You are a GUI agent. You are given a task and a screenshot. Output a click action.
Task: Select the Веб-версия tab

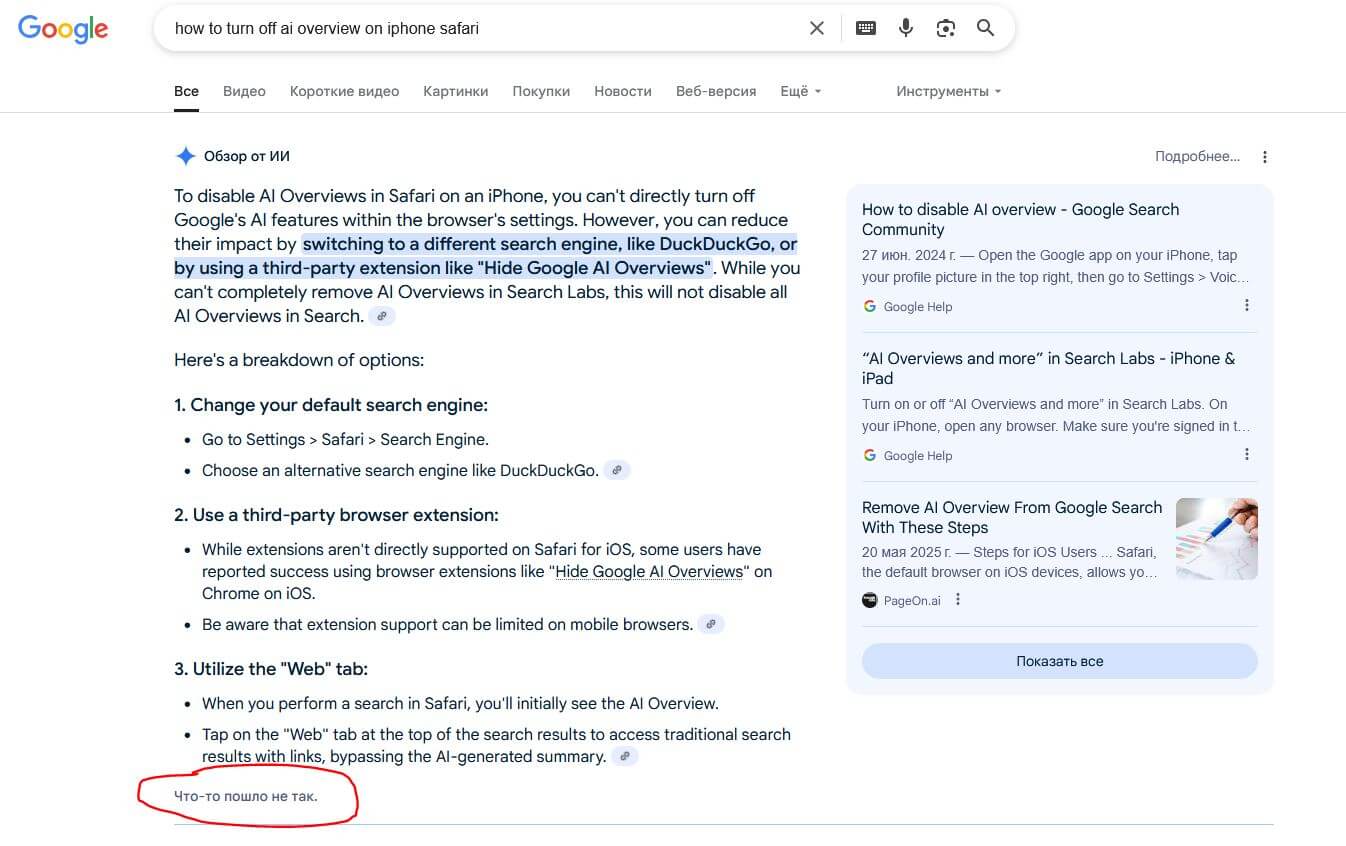[716, 91]
